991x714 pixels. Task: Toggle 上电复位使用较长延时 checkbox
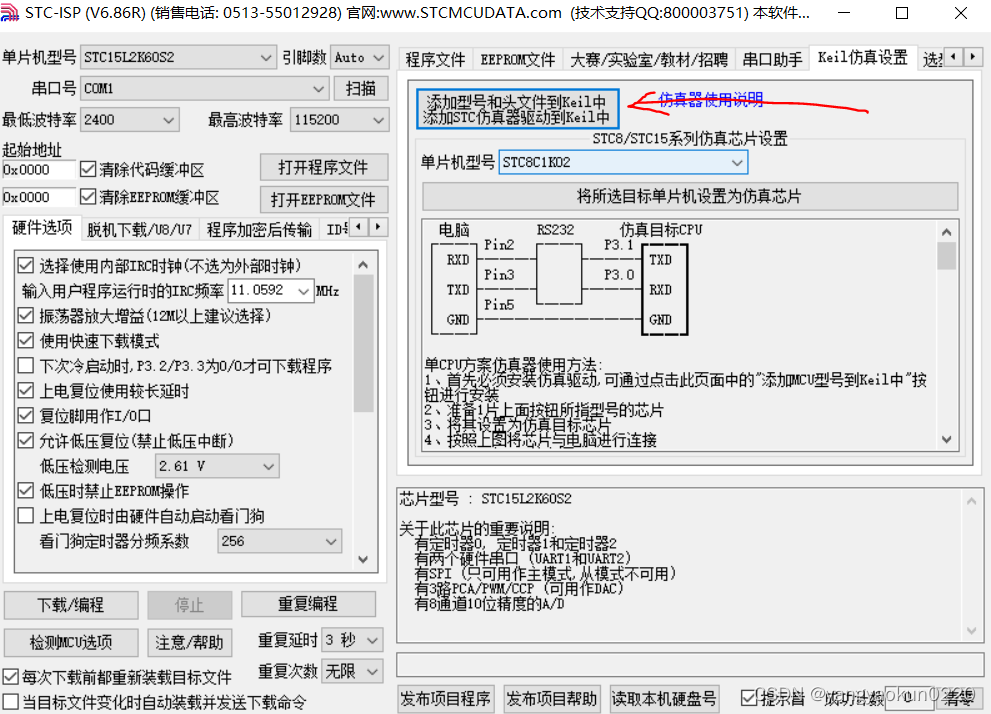tap(26, 390)
